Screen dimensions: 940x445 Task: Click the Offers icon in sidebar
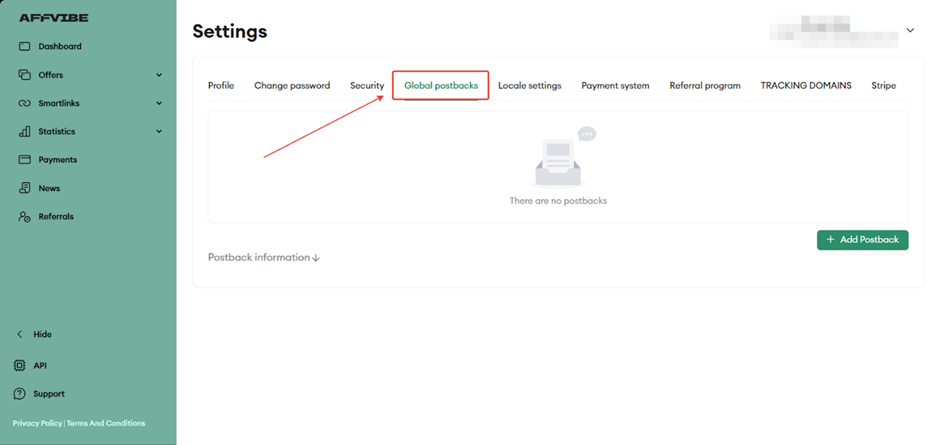pos(25,75)
